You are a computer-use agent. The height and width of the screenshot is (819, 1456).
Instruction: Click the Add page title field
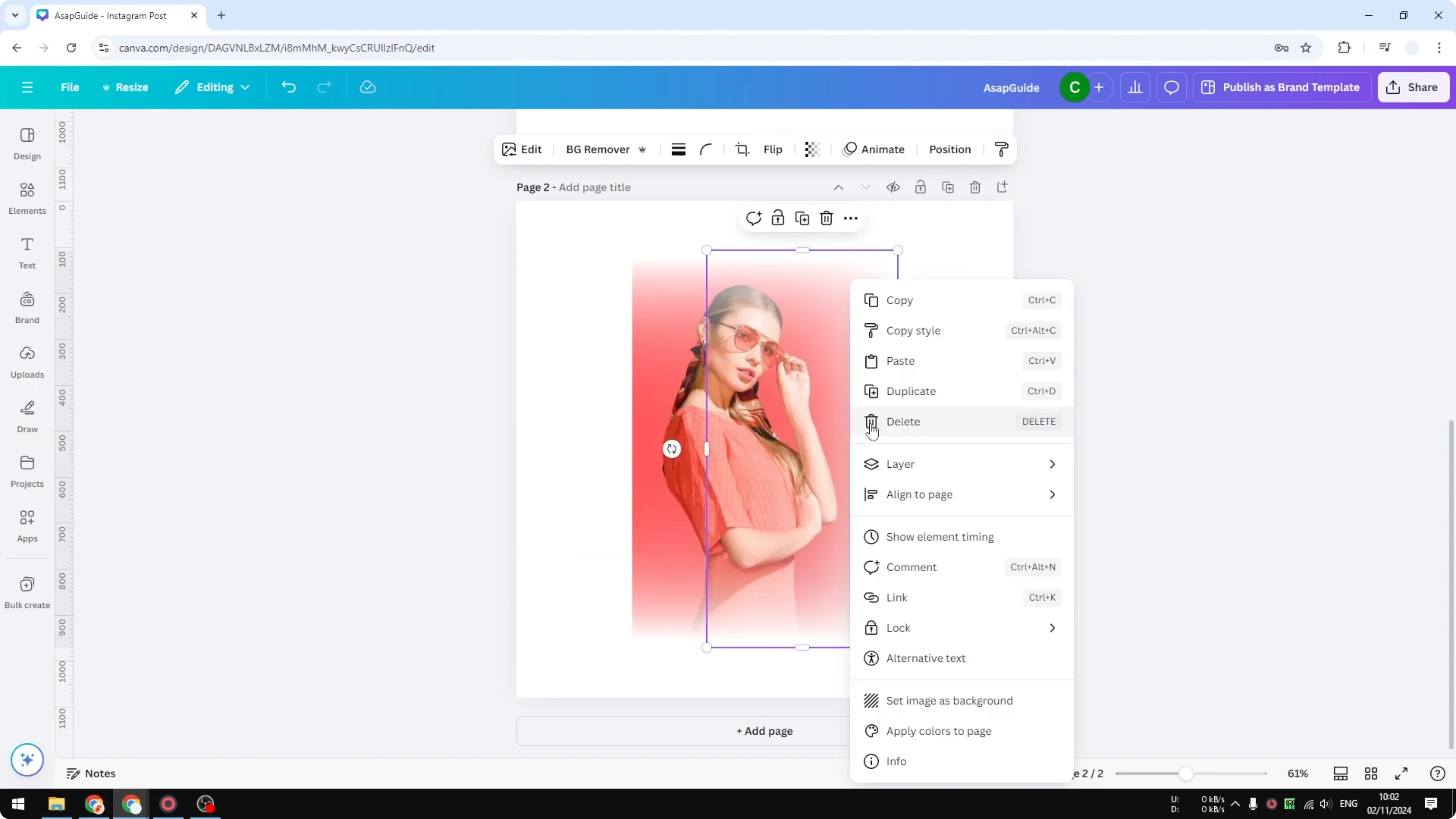(594, 187)
